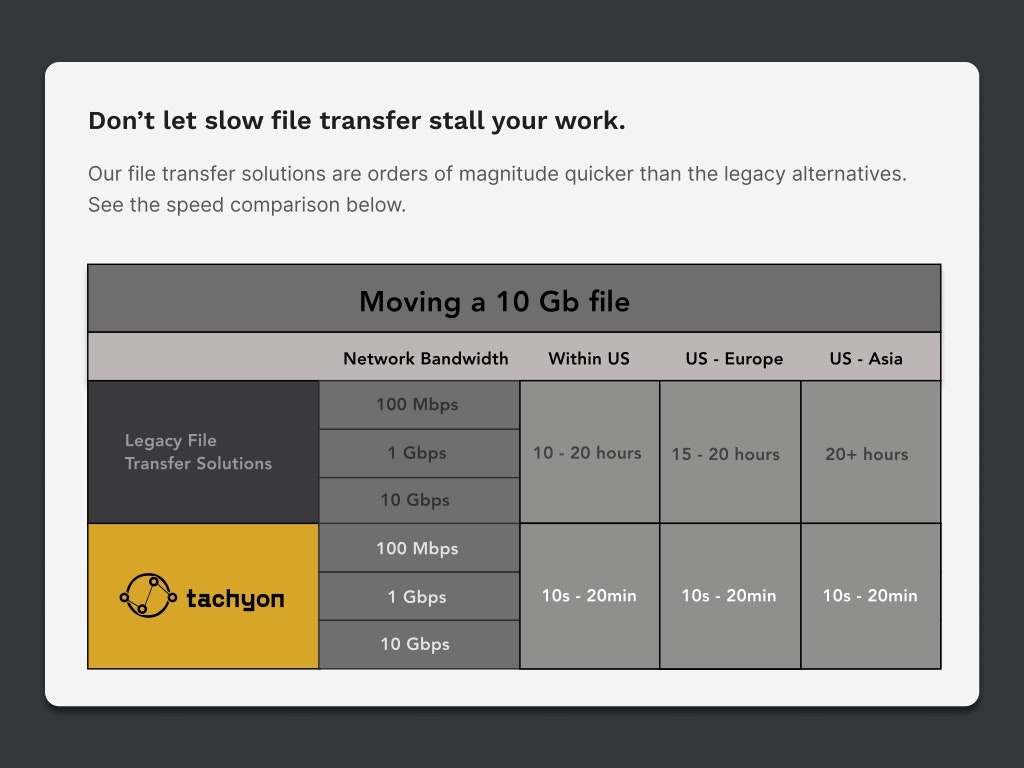Click the tachyon wordmark text
The width and height of the screenshot is (1024, 768).
(235, 599)
